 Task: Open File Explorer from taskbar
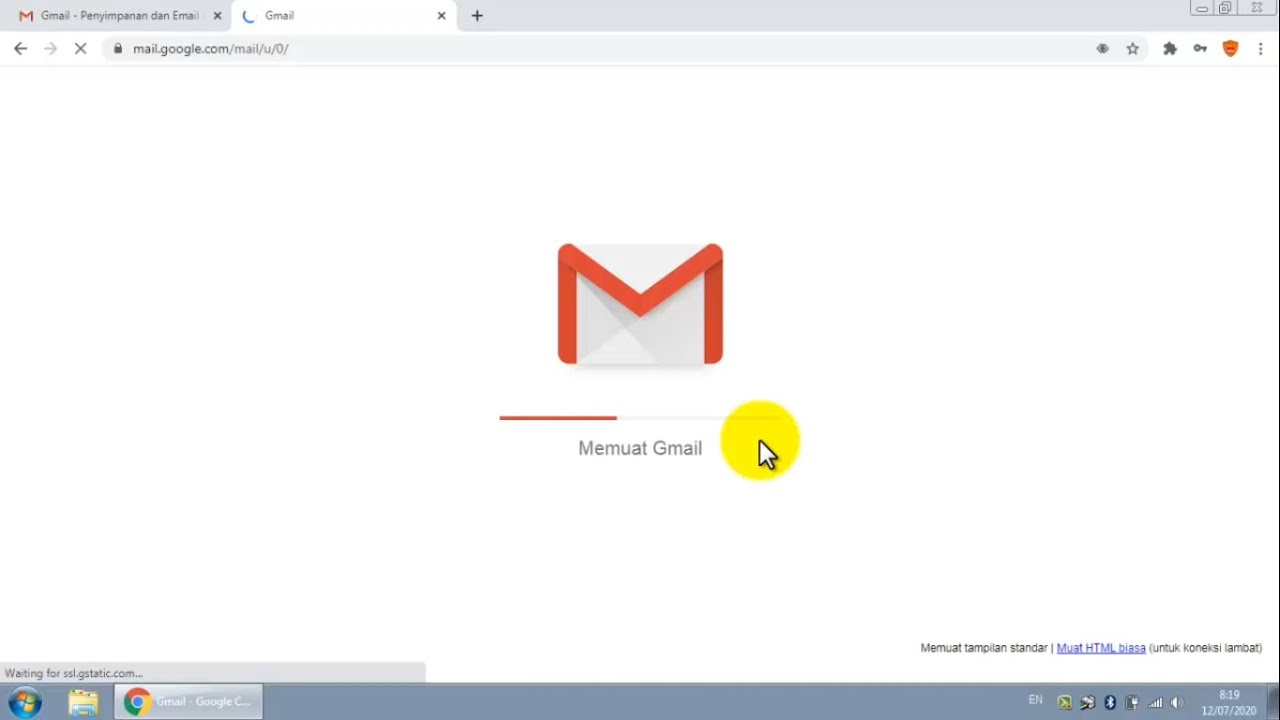83,702
